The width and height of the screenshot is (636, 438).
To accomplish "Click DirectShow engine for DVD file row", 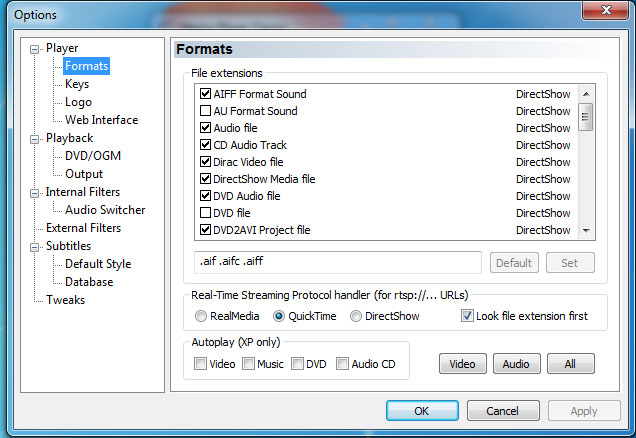I will tap(543, 213).
